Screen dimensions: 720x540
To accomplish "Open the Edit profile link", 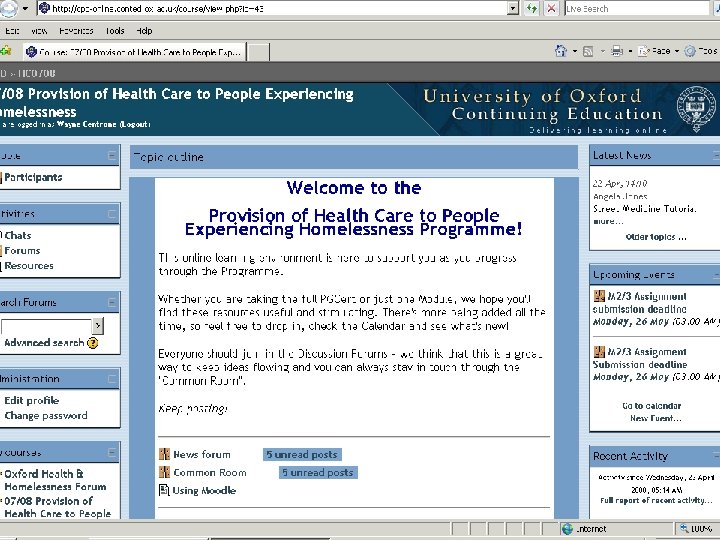I will pyautogui.click(x=32, y=400).
